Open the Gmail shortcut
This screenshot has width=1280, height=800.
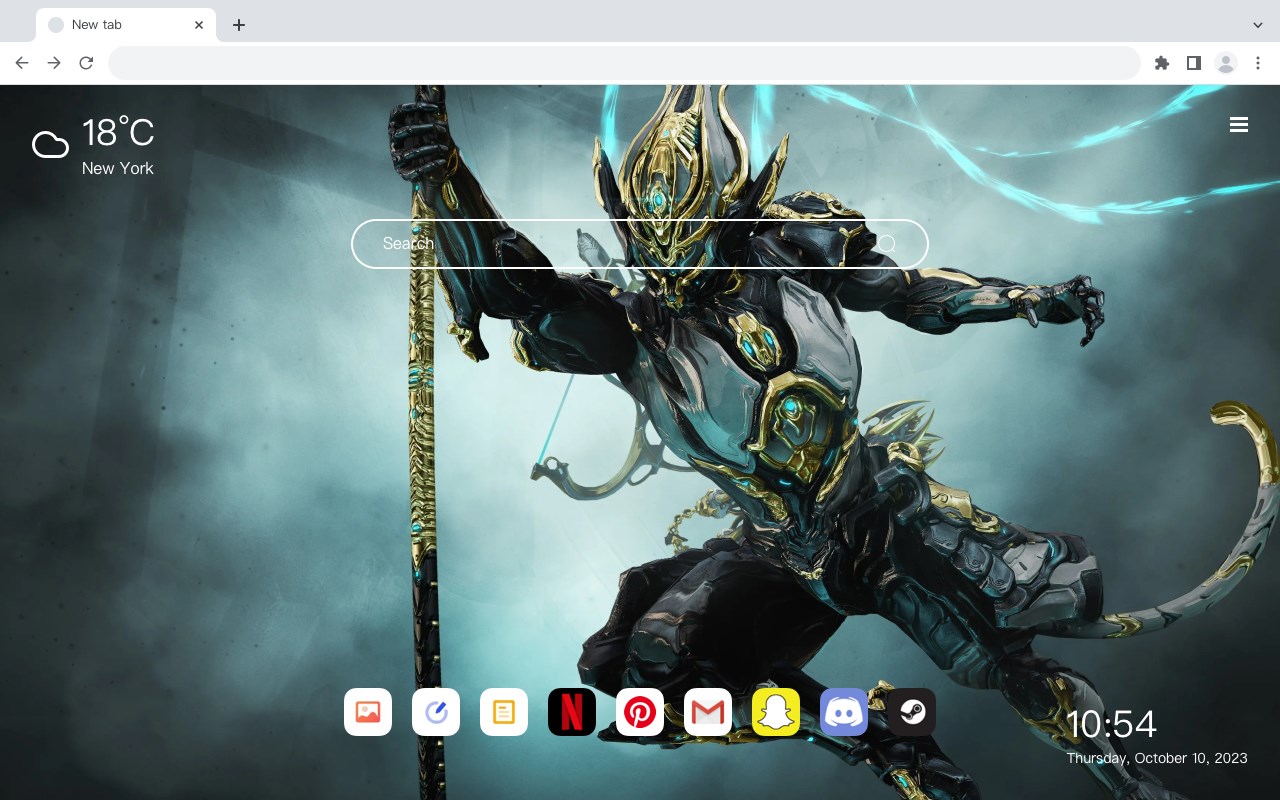pos(708,712)
